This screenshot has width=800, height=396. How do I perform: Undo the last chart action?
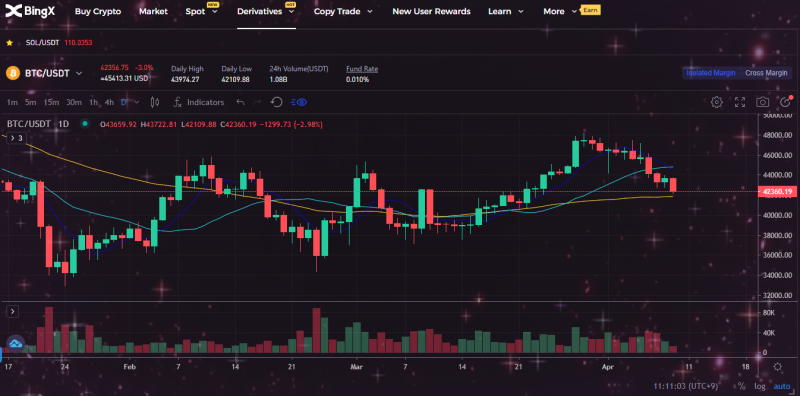pyautogui.click(x=241, y=102)
